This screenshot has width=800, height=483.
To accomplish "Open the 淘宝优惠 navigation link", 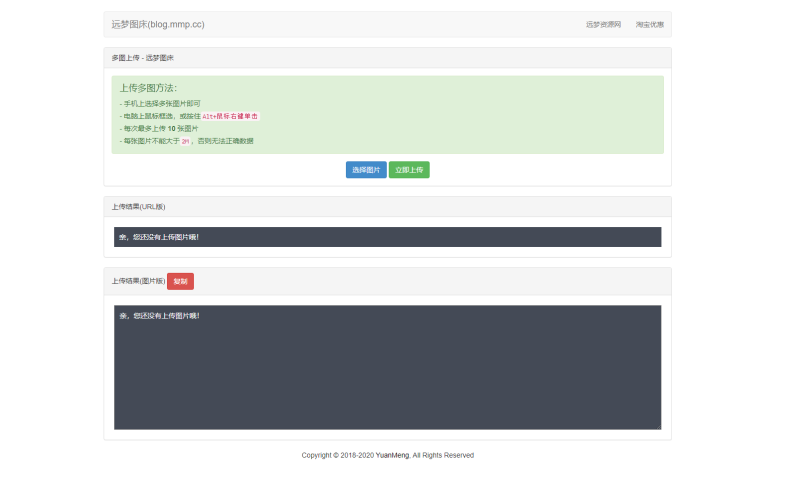I will (649, 24).
